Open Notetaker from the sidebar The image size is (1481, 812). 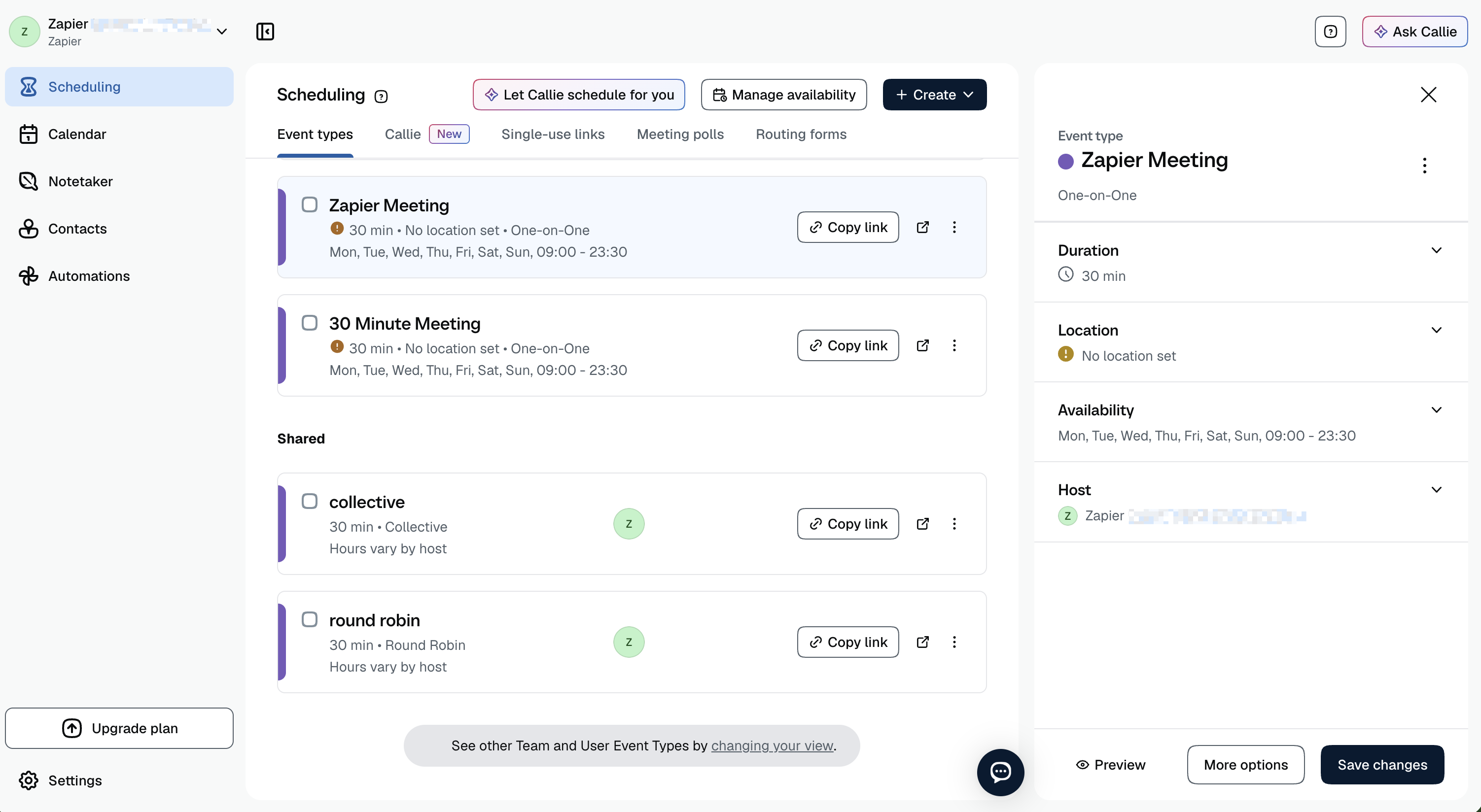119,182
